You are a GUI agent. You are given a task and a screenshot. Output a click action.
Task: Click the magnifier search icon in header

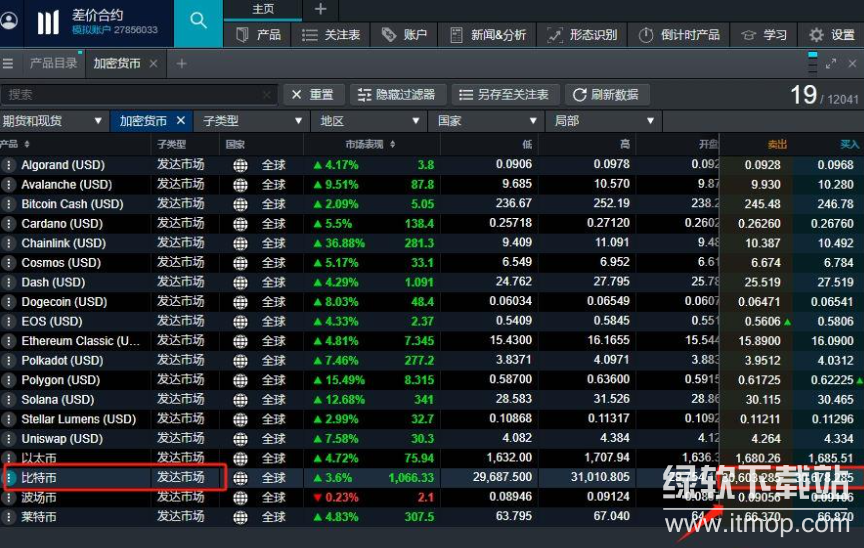198,21
